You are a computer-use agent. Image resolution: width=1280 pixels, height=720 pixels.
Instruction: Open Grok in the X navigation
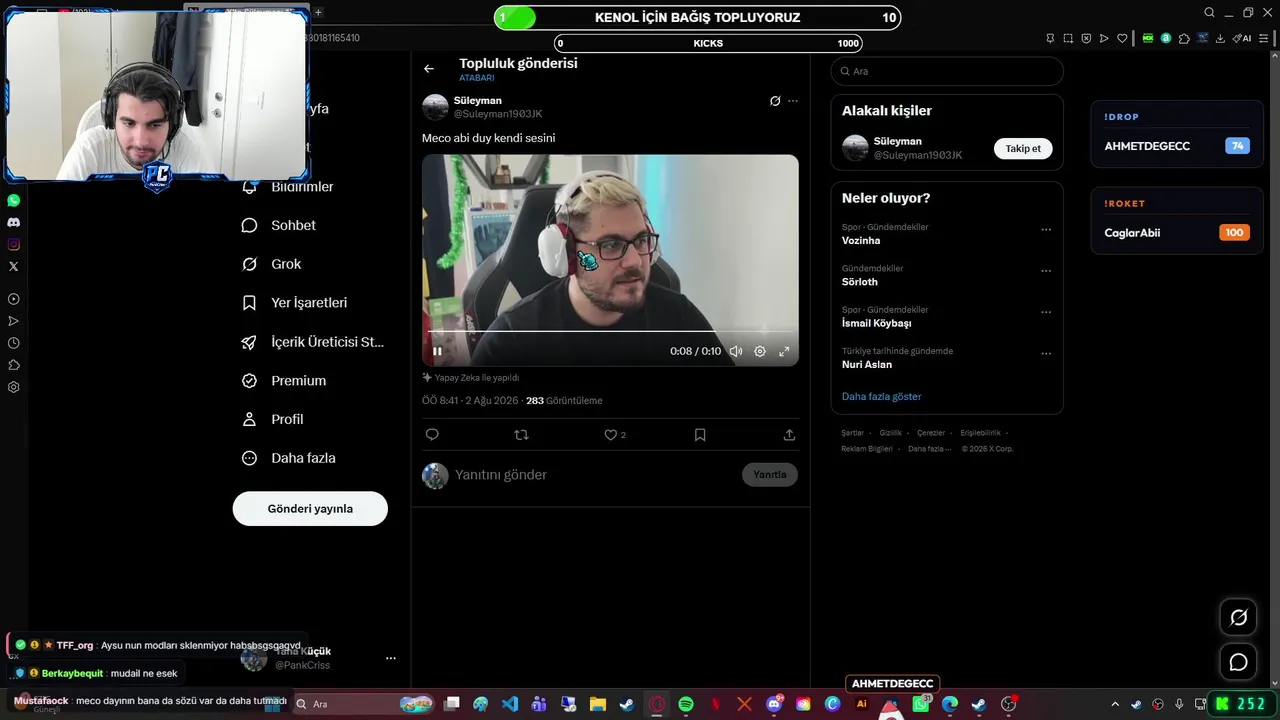click(274, 264)
